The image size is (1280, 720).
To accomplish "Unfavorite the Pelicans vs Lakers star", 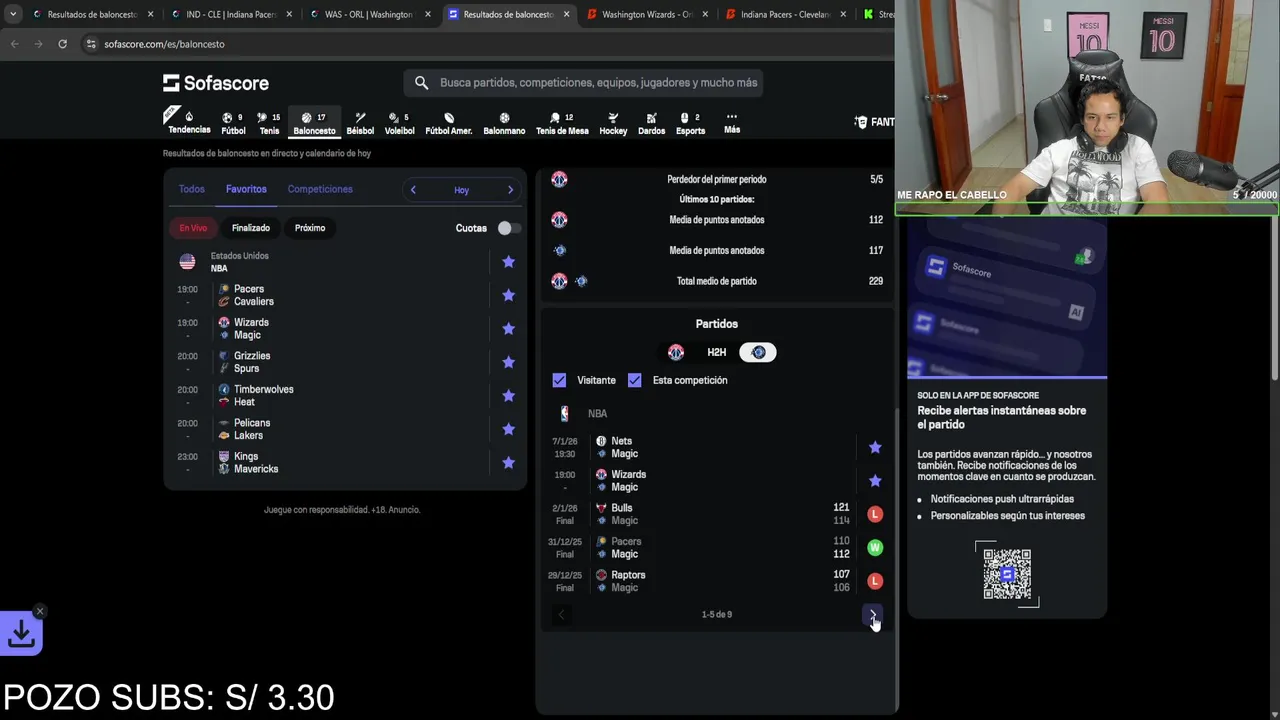I will pyautogui.click(x=508, y=429).
